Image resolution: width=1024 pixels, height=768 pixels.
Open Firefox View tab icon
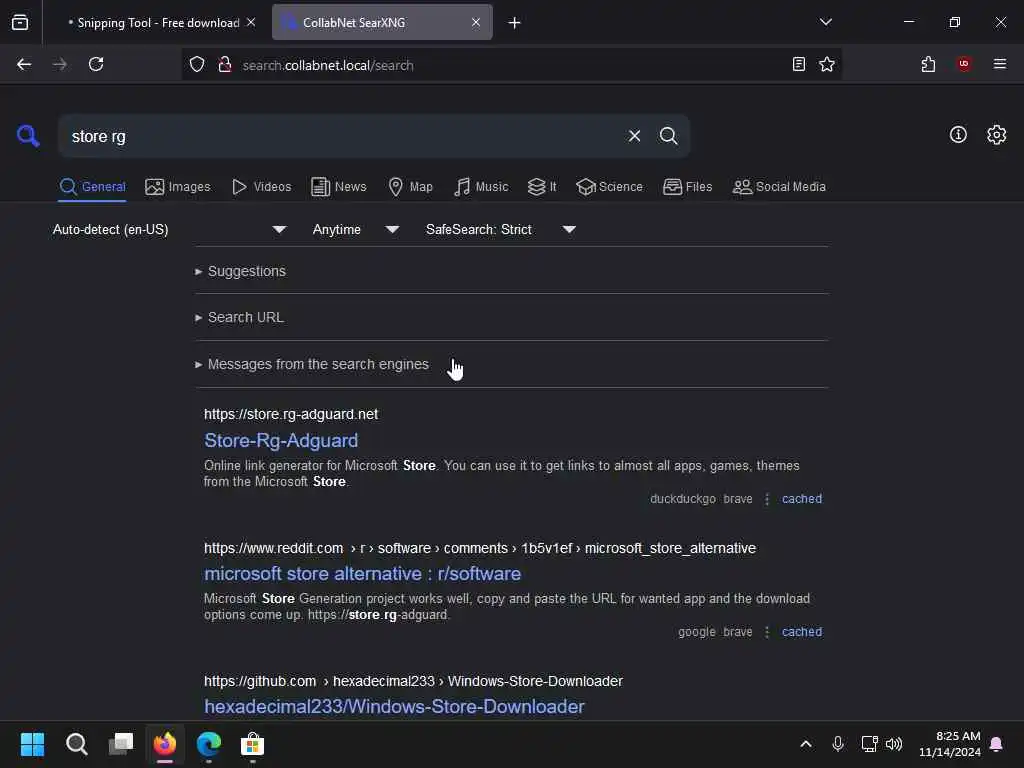tap(20, 22)
